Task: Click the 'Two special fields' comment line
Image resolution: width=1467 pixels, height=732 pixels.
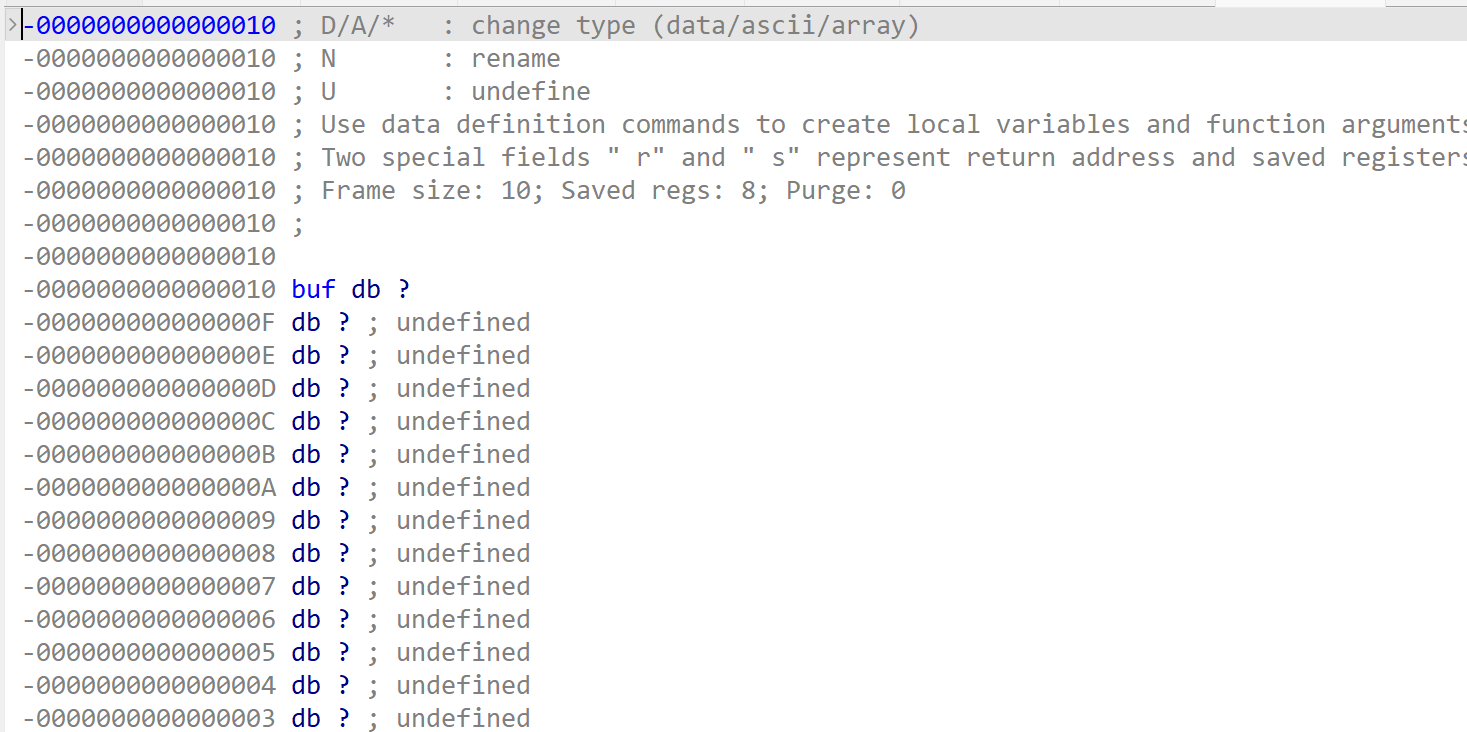Action: pyautogui.click(x=744, y=157)
